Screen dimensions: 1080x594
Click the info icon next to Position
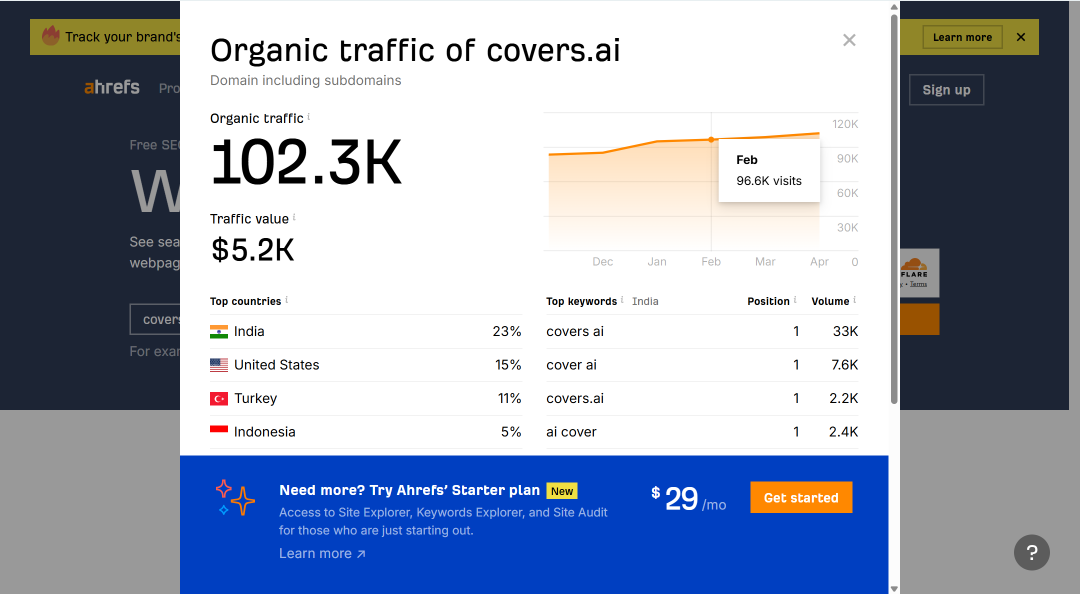[795, 300]
